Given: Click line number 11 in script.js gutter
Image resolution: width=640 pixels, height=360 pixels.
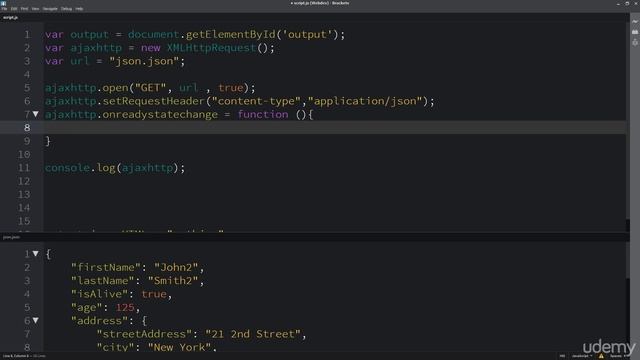Looking at the screenshot, I should click(24, 168).
